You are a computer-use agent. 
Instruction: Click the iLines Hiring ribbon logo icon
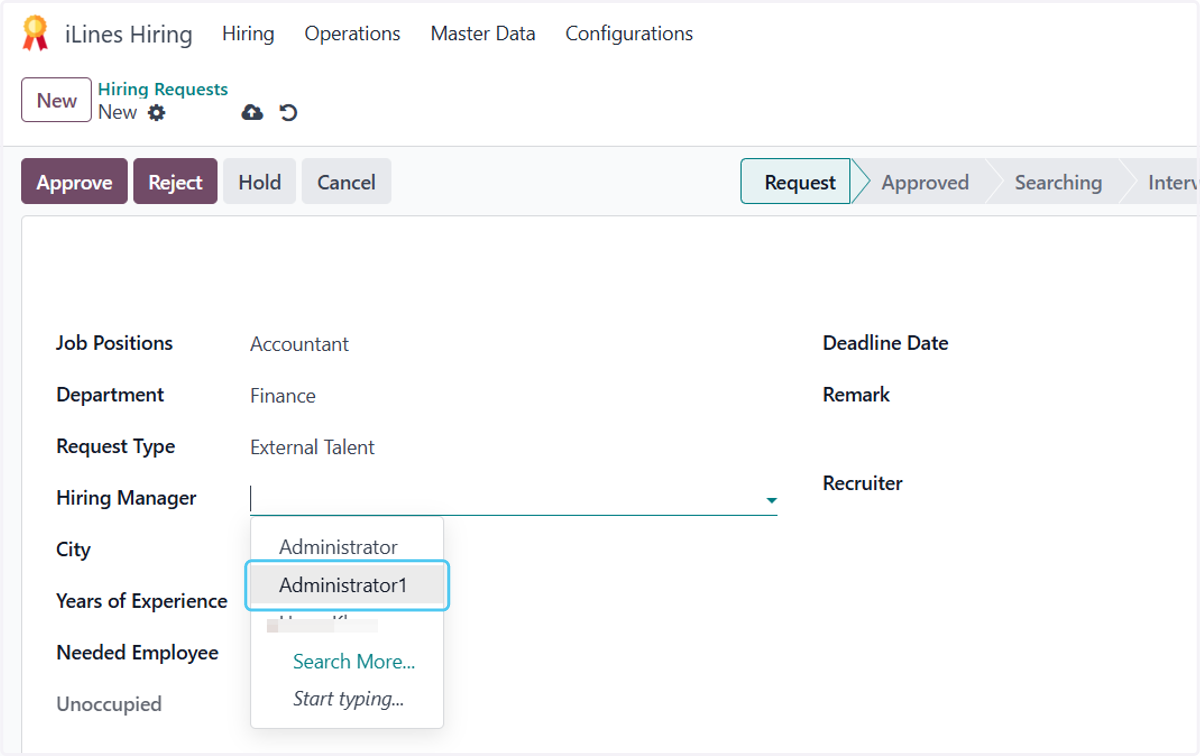[x=35, y=34]
